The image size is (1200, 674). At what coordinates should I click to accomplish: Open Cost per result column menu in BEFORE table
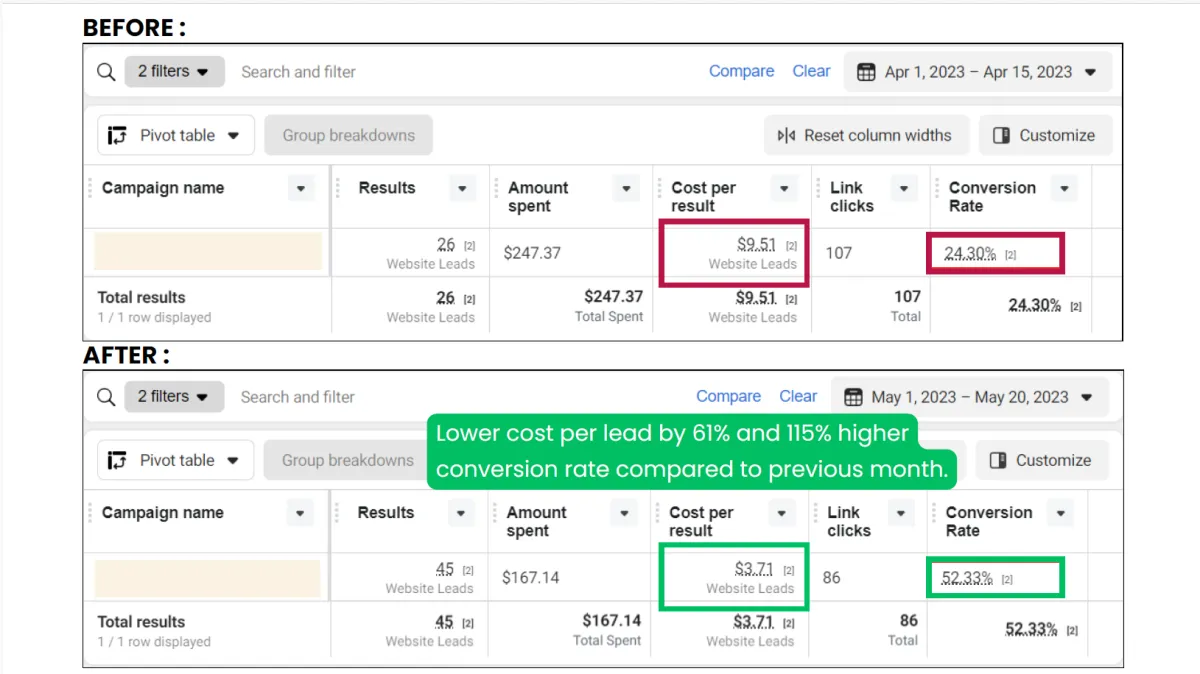pos(785,188)
